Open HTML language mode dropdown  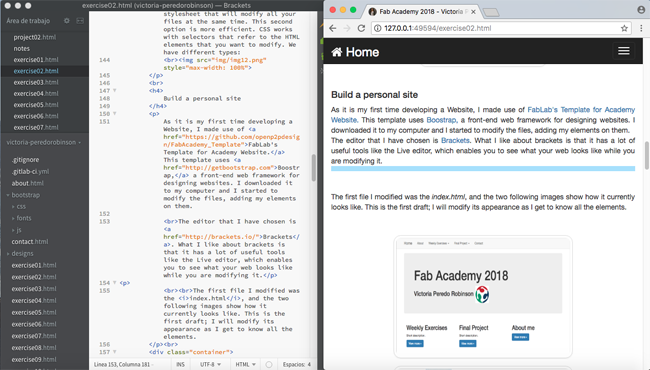point(245,365)
